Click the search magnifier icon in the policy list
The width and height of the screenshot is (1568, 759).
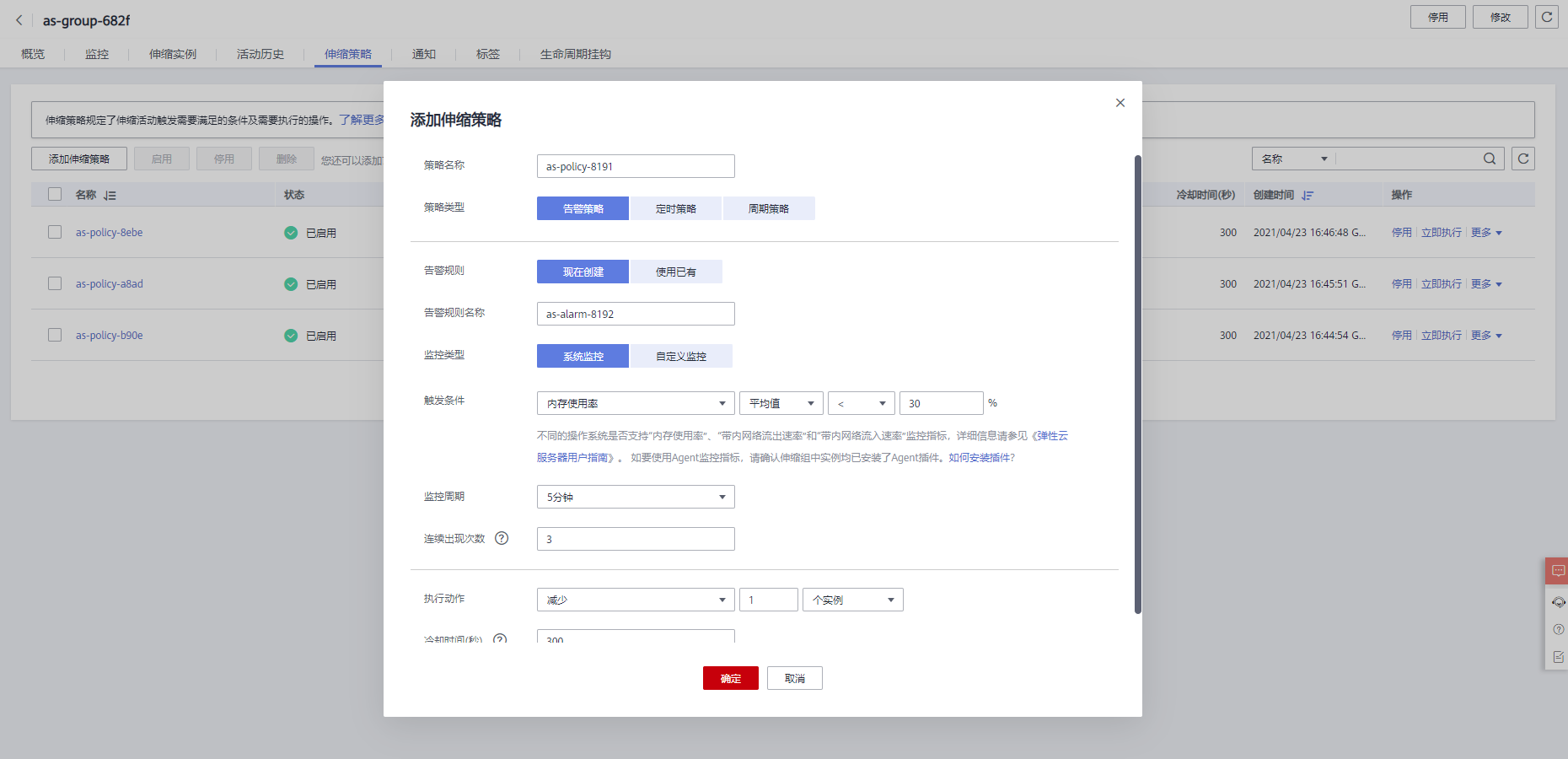[x=1490, y=159]
